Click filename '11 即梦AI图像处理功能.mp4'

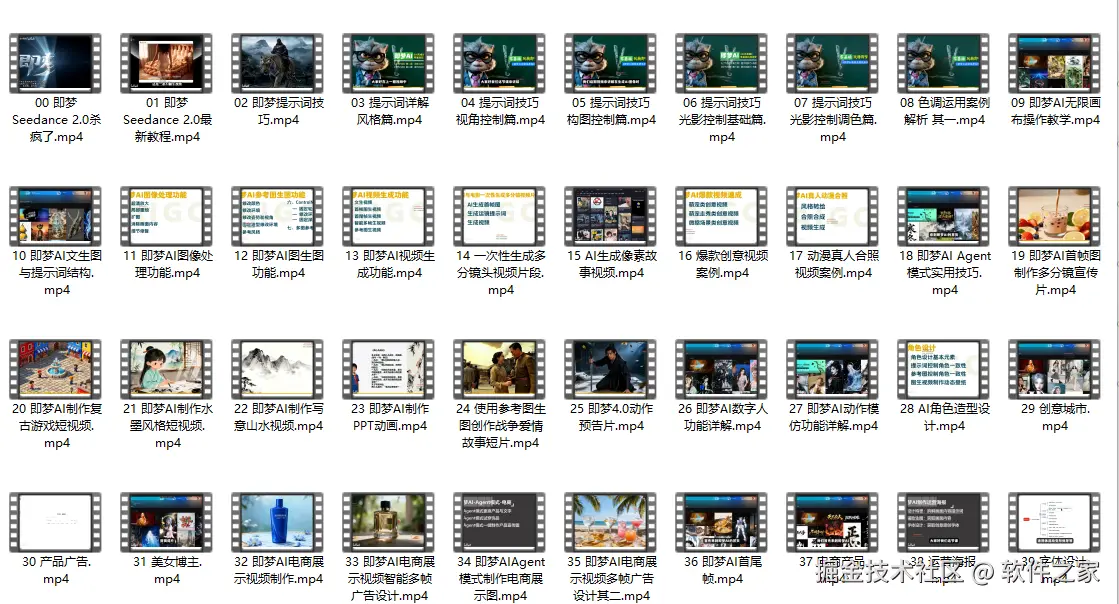(167, 264)
